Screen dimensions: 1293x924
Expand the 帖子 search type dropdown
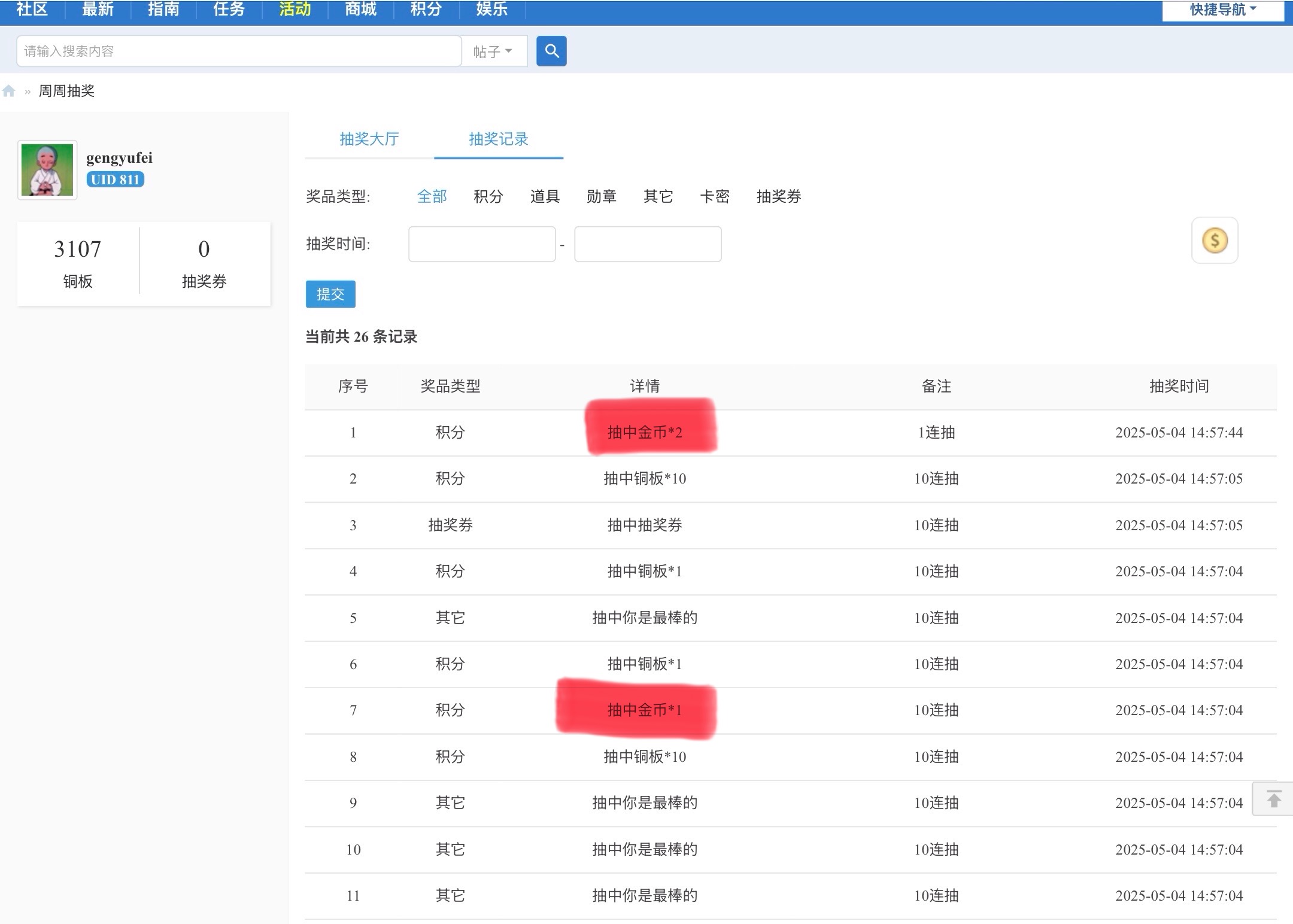[493, 51]
